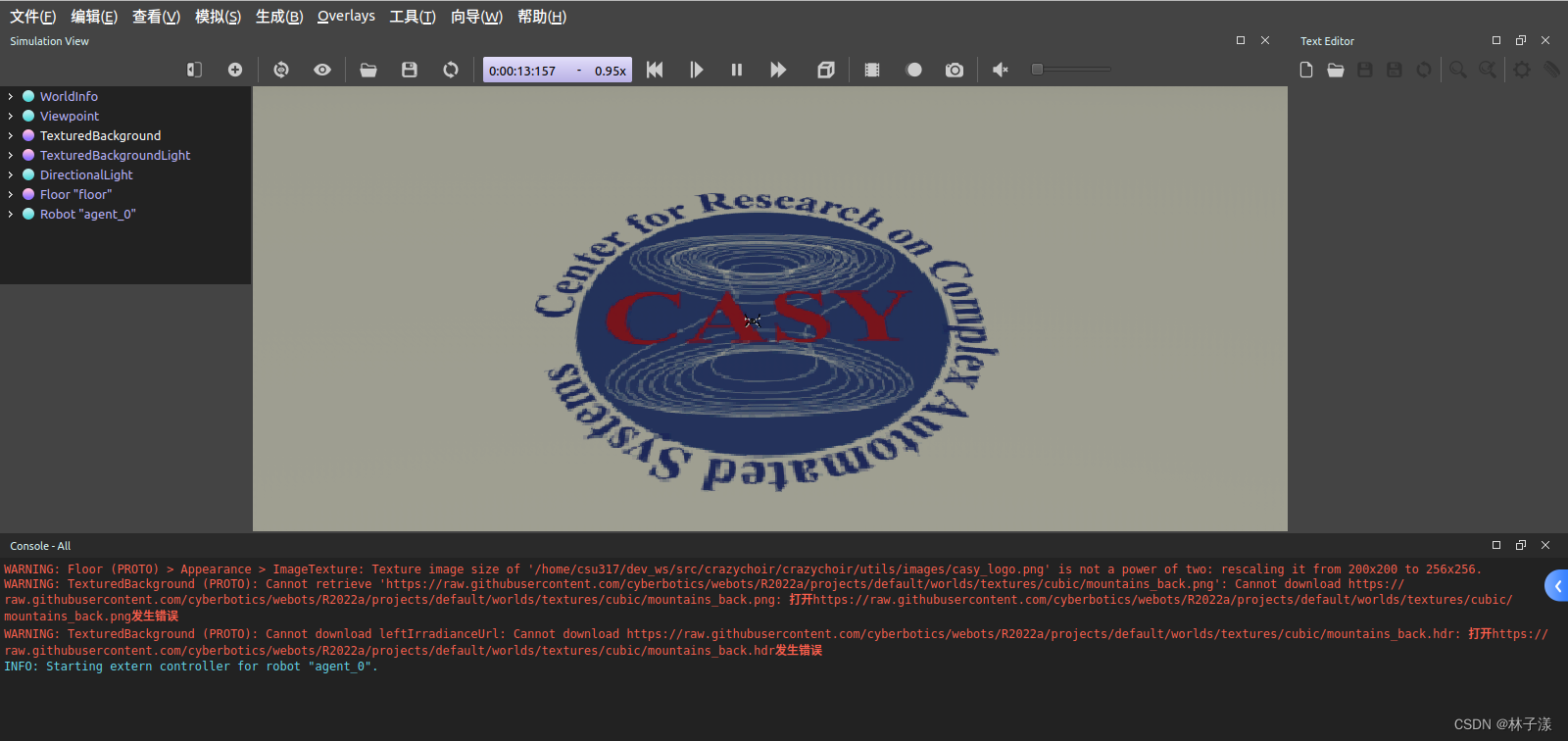Save the world in simulation toolbar
This screenshot has height=741, width=1568.
410,70
